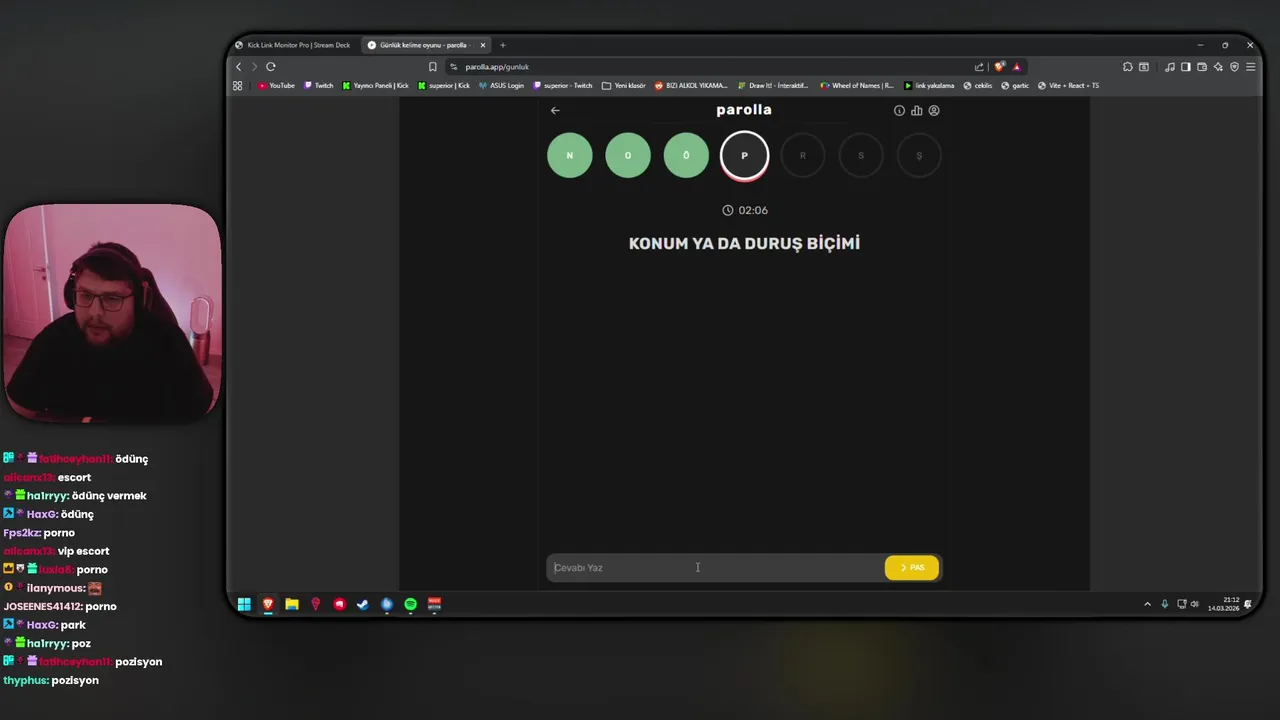Open the bookmarks bar apps grid icon
Image resolution: width=1280 pixels, height=720 pixels.
237,86
